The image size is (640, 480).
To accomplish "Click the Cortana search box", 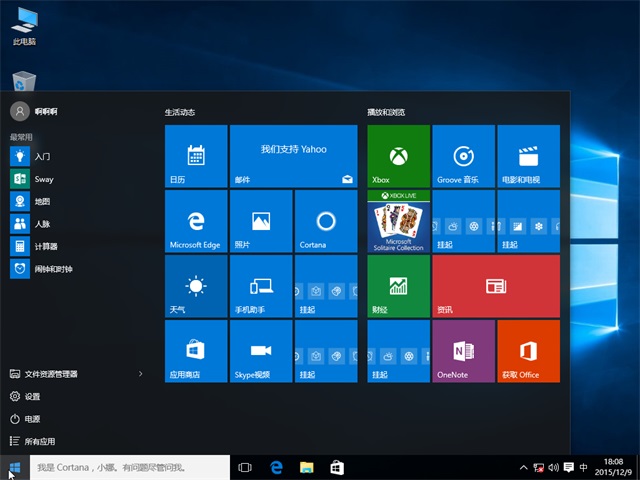I will (x=128, y=467).
